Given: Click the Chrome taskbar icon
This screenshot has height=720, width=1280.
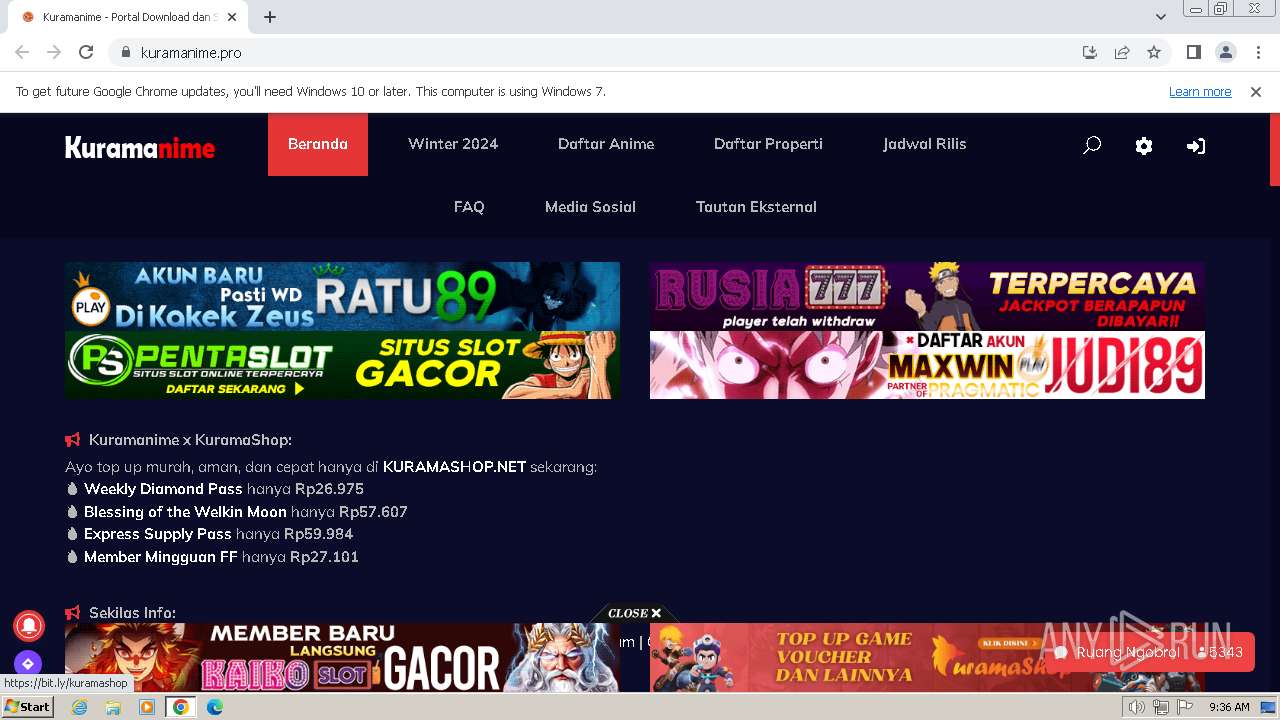Looking at the screenshot, I should (181, 707).
